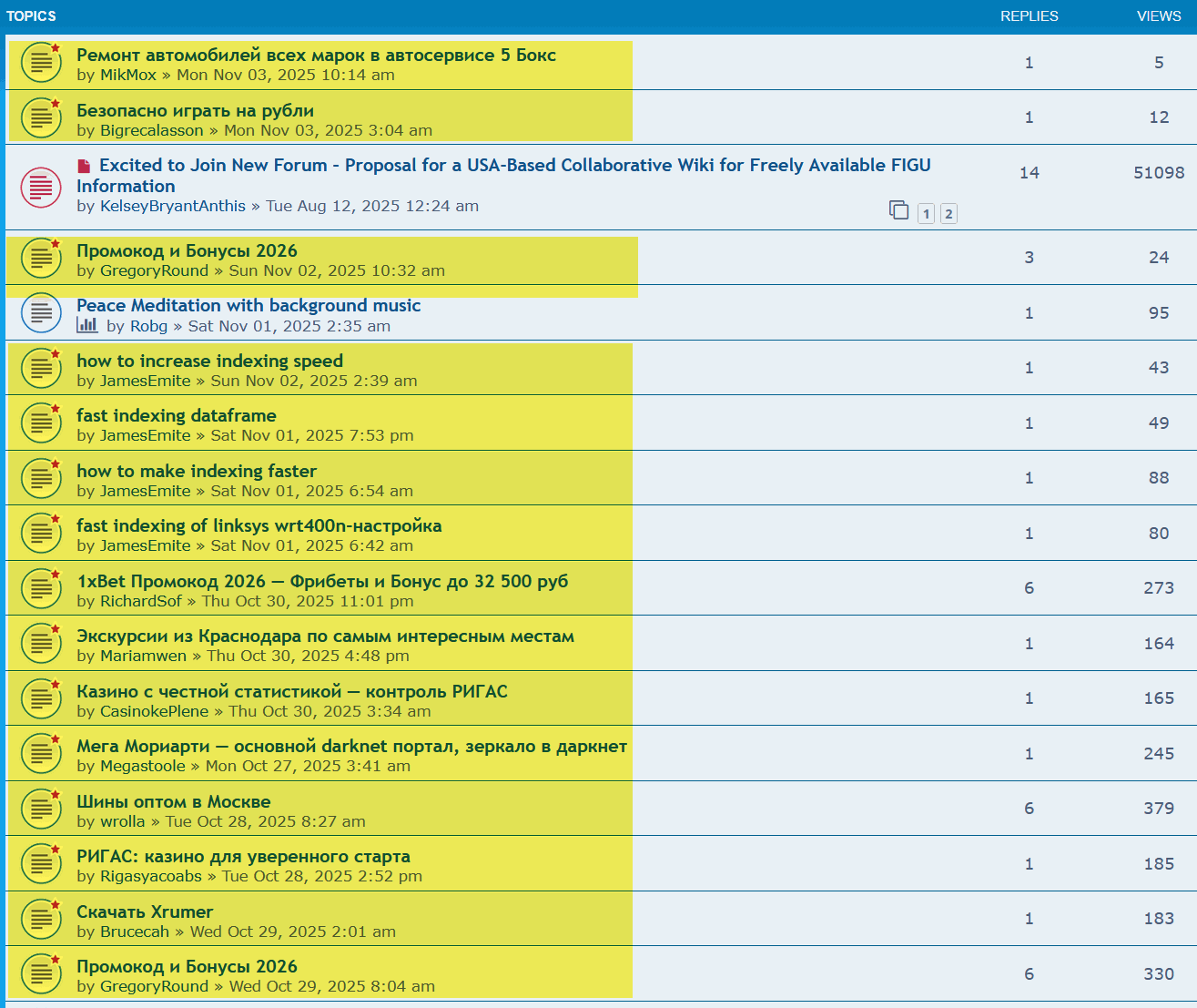Open Robg's profile link
This screenshot has height=1008, width=1197.
click(x=148, y=325)
